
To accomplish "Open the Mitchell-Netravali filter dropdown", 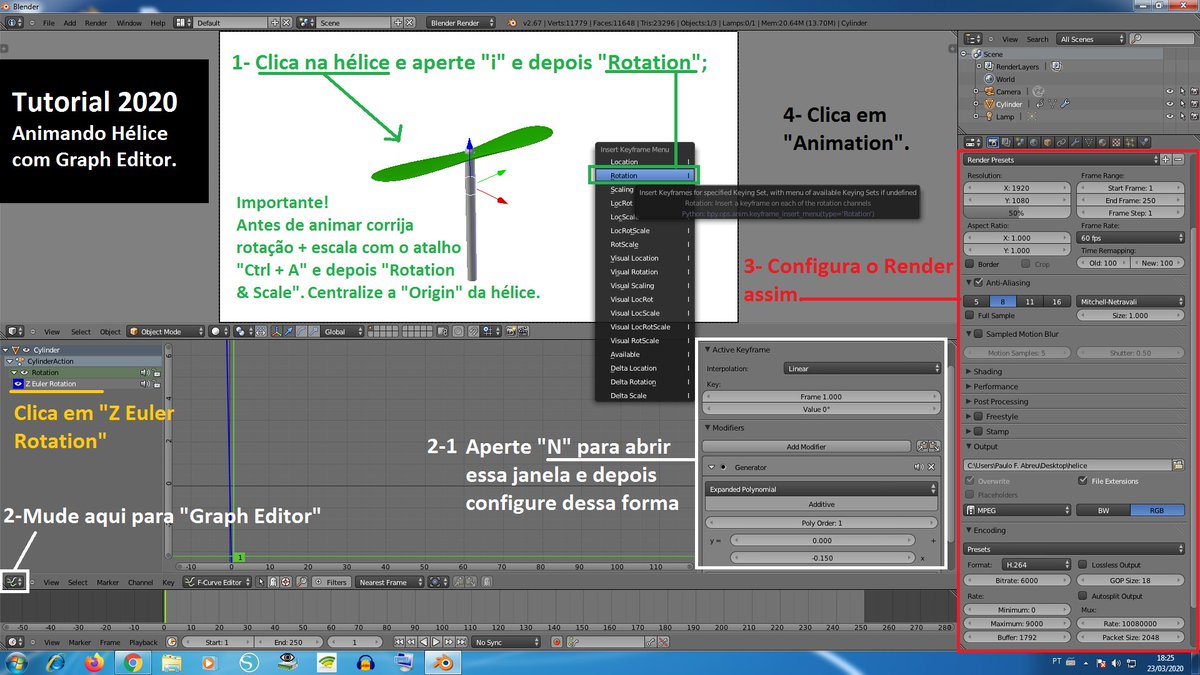I will (x=1130, y=301).
